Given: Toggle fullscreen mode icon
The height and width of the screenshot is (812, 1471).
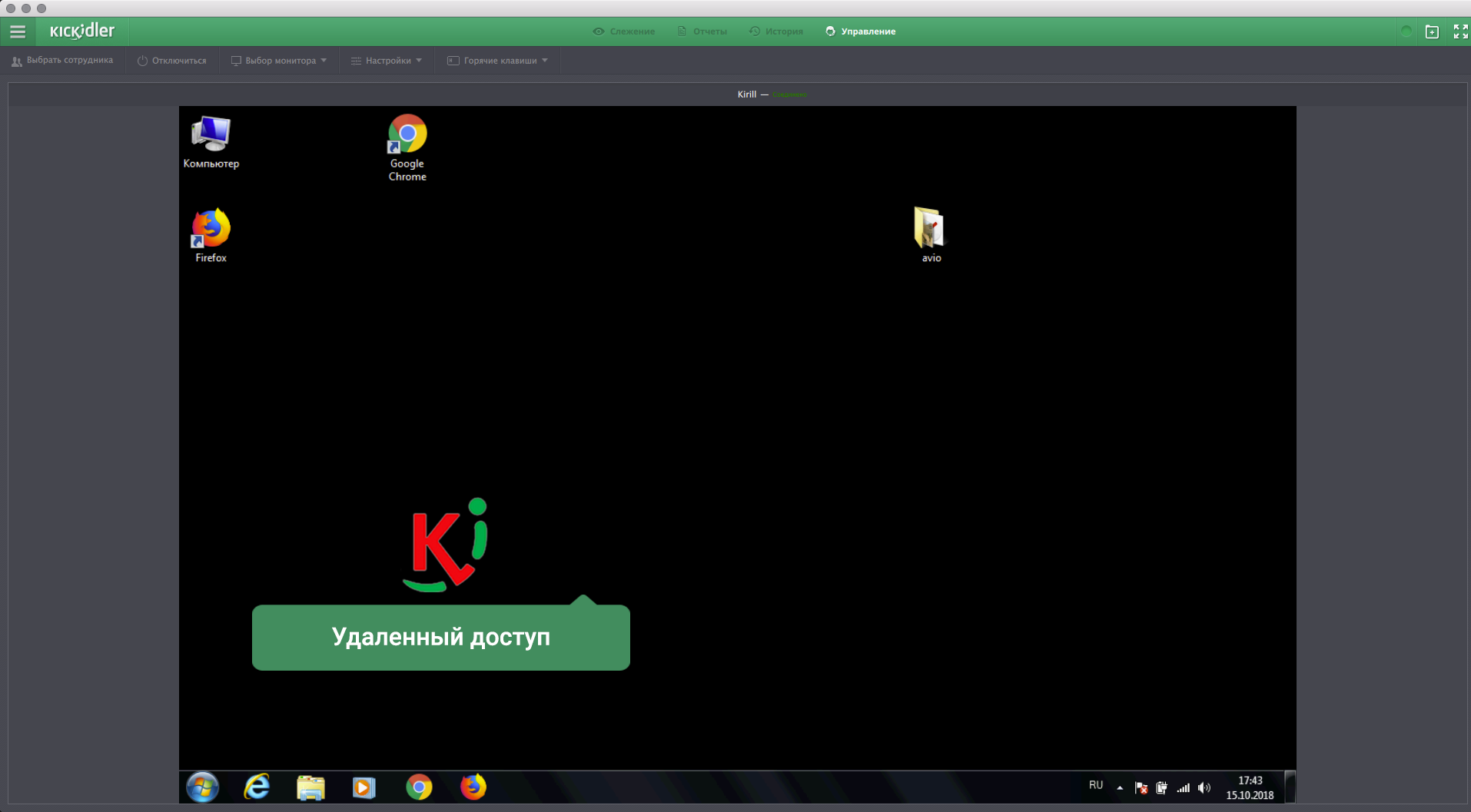Looking at the screenshot, I should click(x=1460, y=31).
